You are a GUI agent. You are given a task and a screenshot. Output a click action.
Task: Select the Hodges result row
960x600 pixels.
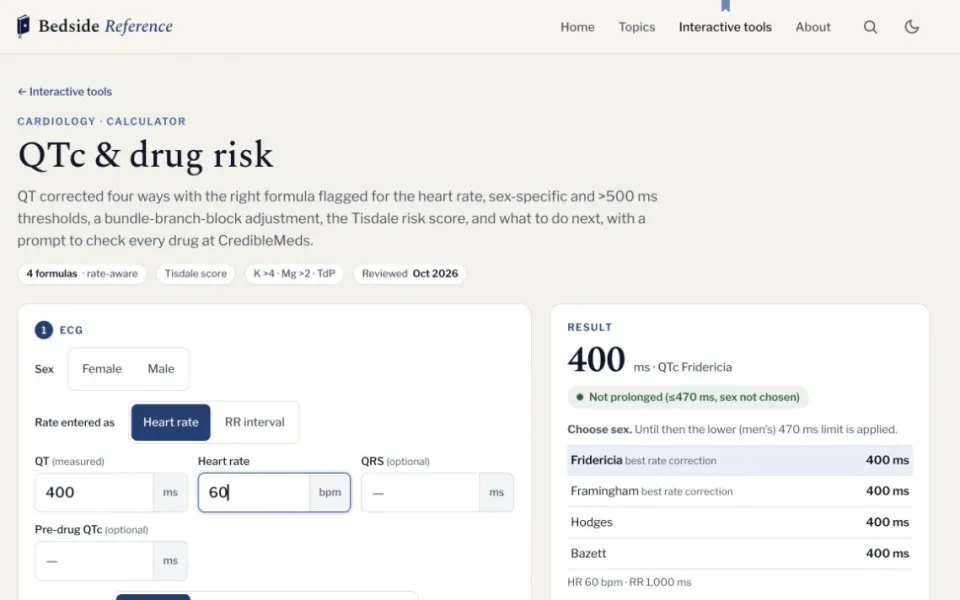pos(740,522)
